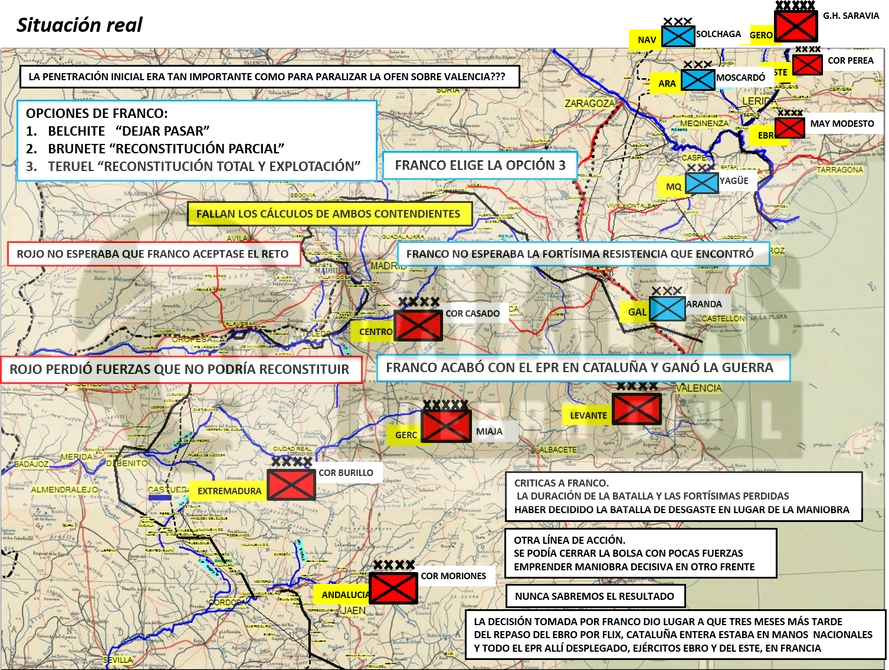Select the MEQUINENZA town label on map
Image resolution: width=889 pixels, height=670 pixels.
705,123
